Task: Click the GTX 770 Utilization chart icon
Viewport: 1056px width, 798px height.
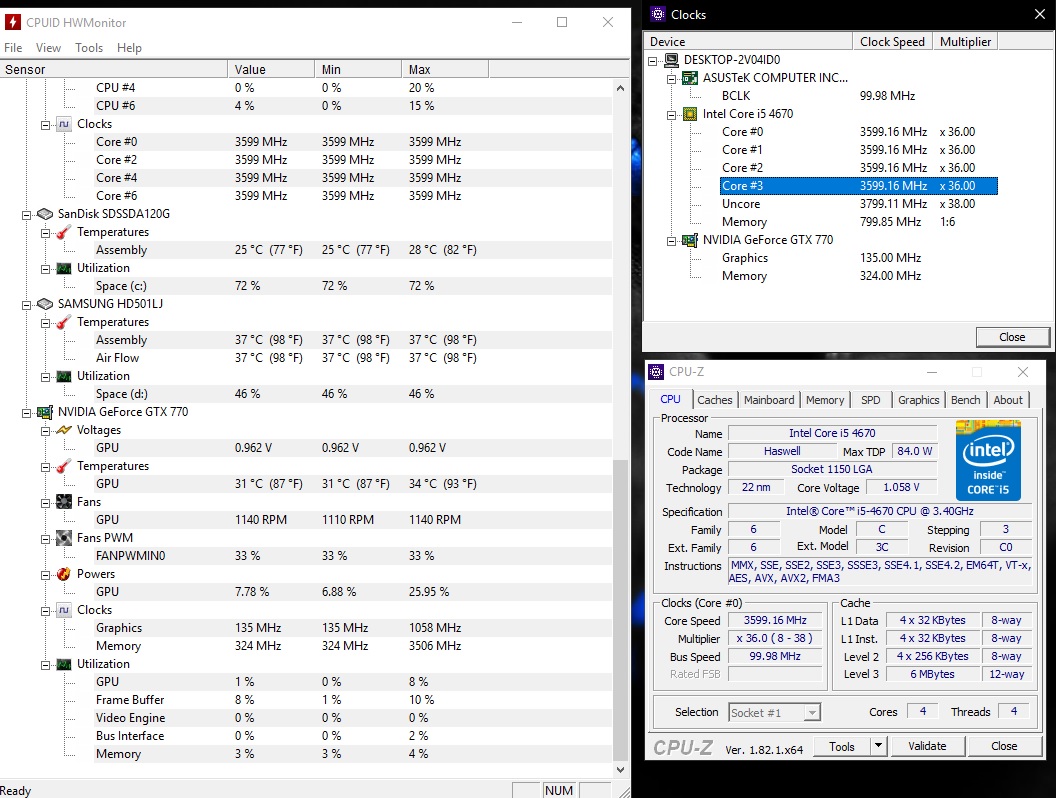Action: click(64, 664)
